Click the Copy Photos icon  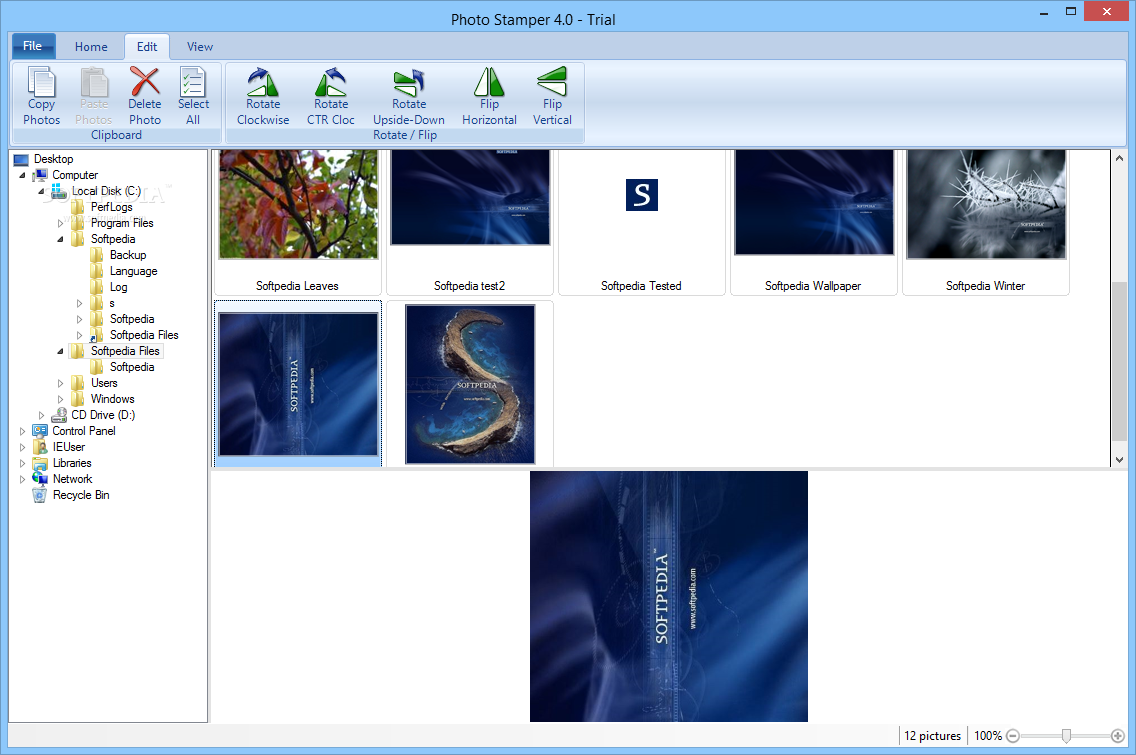click(x=41, y=81)
